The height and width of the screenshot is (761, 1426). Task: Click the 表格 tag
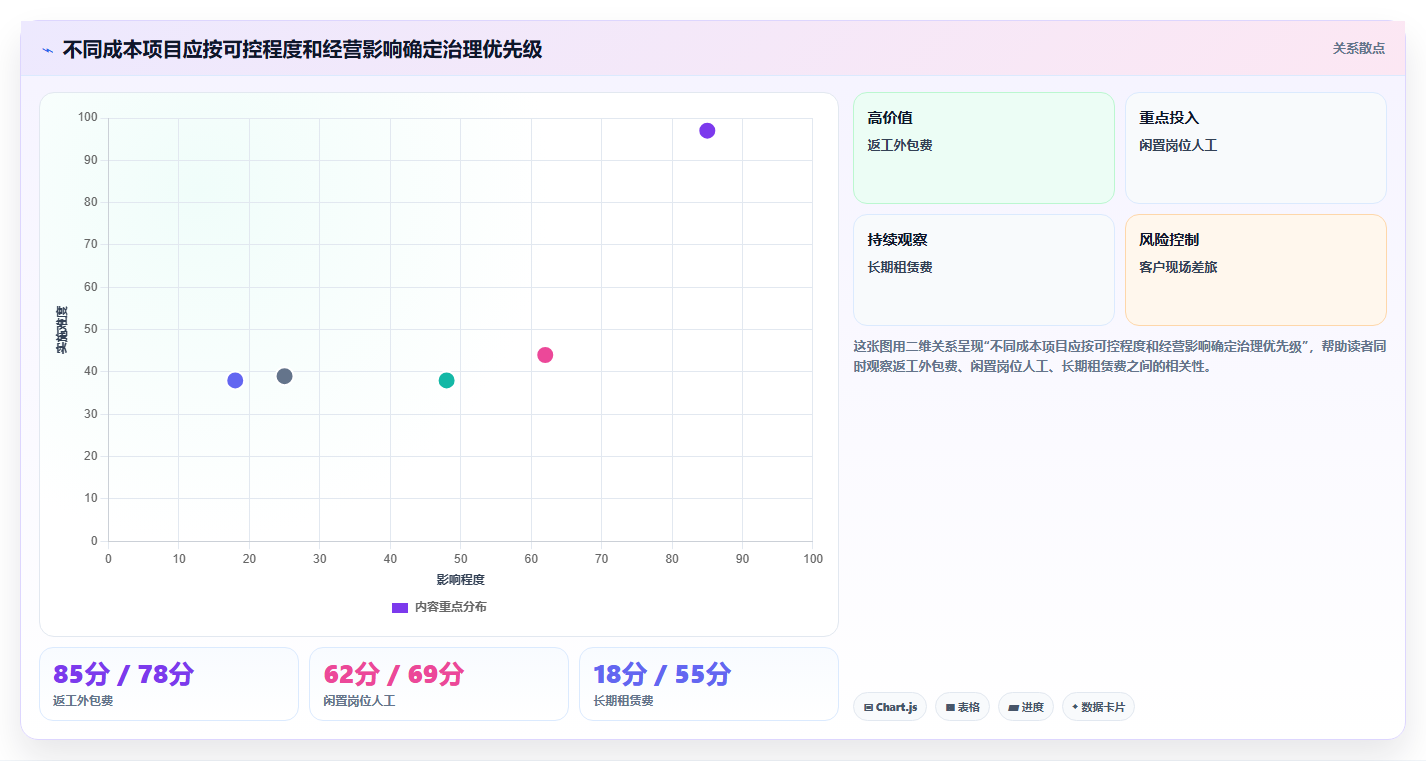pyautogui.click(x=962, y=707)
